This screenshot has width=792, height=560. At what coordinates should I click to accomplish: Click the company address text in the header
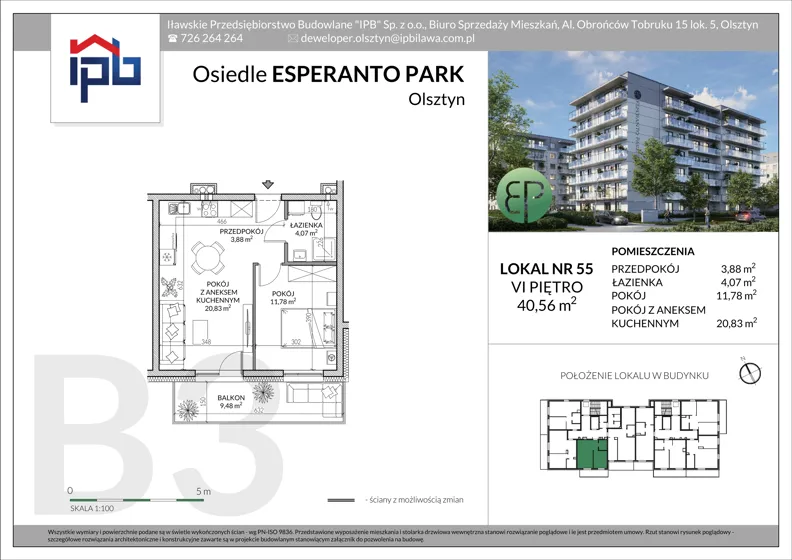click(x=463, y=24)
